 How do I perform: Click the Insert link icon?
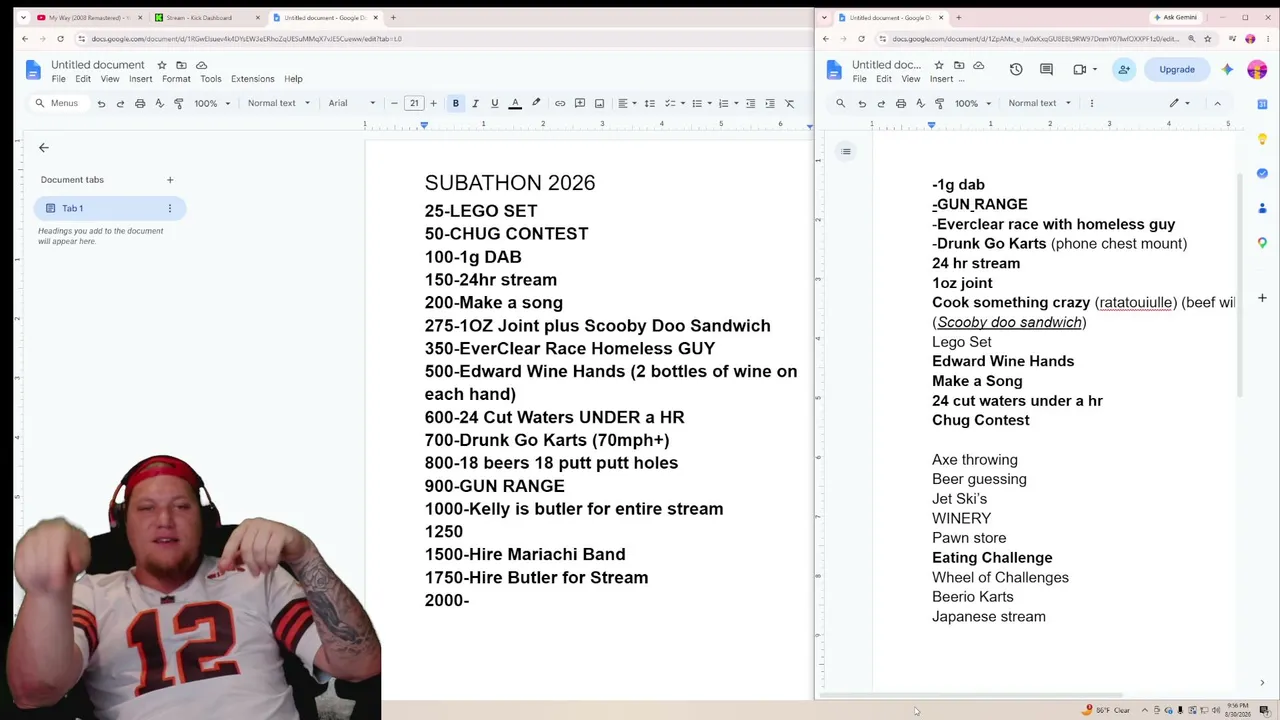(x=560, y=103)
